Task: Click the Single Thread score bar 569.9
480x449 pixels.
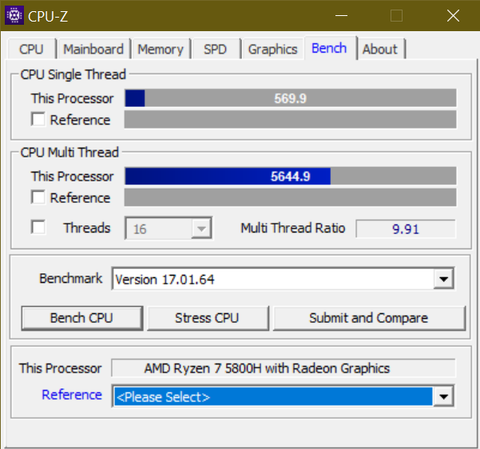Action: point(290,98)
